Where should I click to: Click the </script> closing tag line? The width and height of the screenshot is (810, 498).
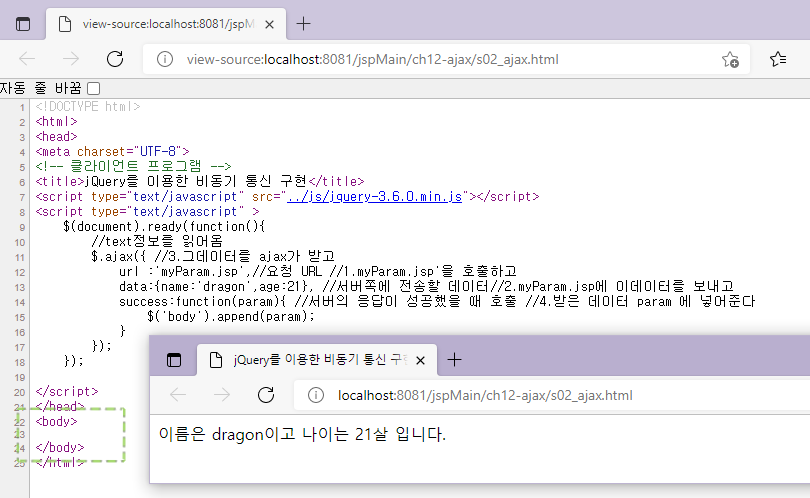click(67, 391)
